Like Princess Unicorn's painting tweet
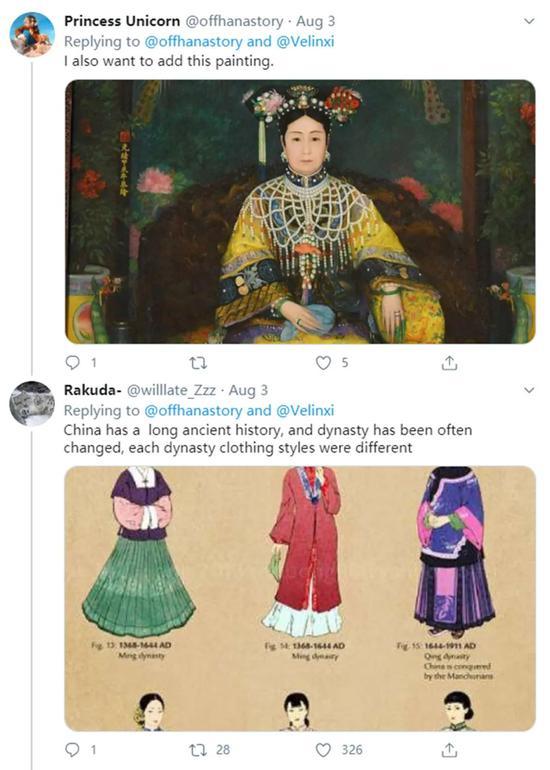550x770 pixels. click(x=323, y=363)
